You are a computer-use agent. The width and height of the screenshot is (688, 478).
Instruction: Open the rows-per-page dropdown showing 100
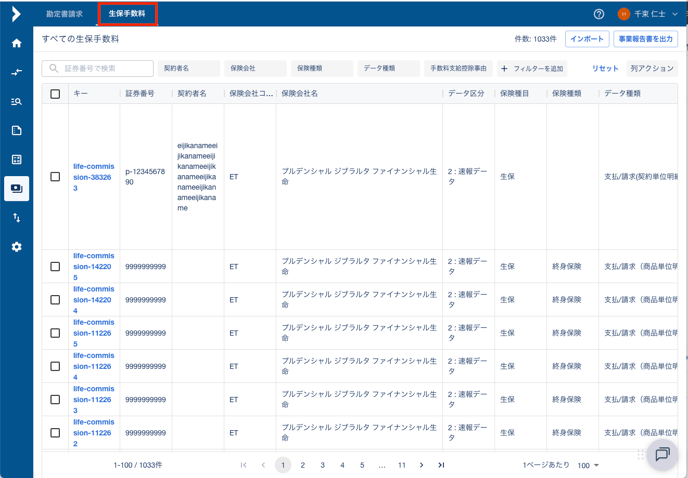[x=588, y=465]
